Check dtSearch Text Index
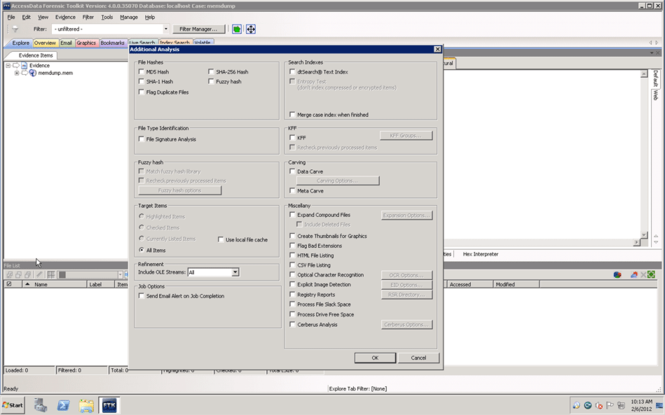665x415 pixels. click(x=292, y=72)
